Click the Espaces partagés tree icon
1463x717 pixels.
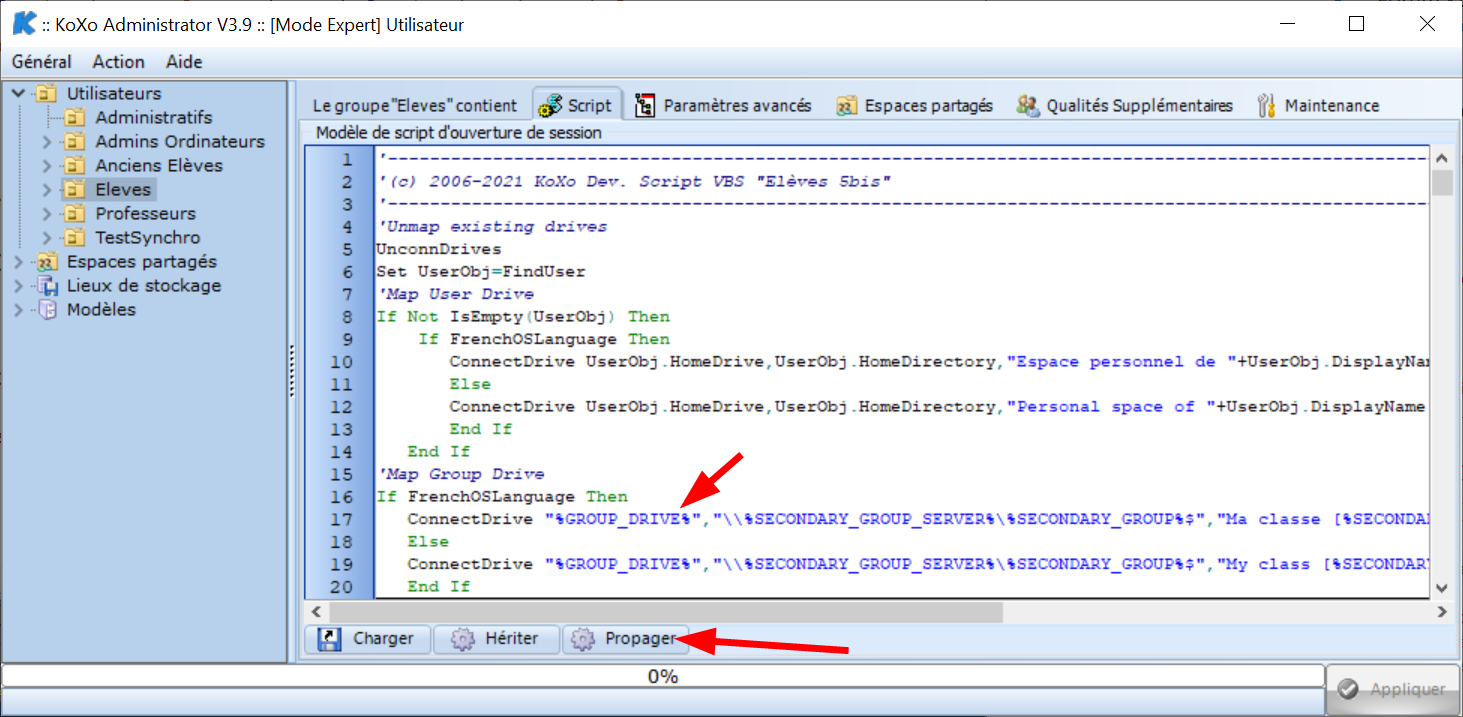tap(46, 261)
